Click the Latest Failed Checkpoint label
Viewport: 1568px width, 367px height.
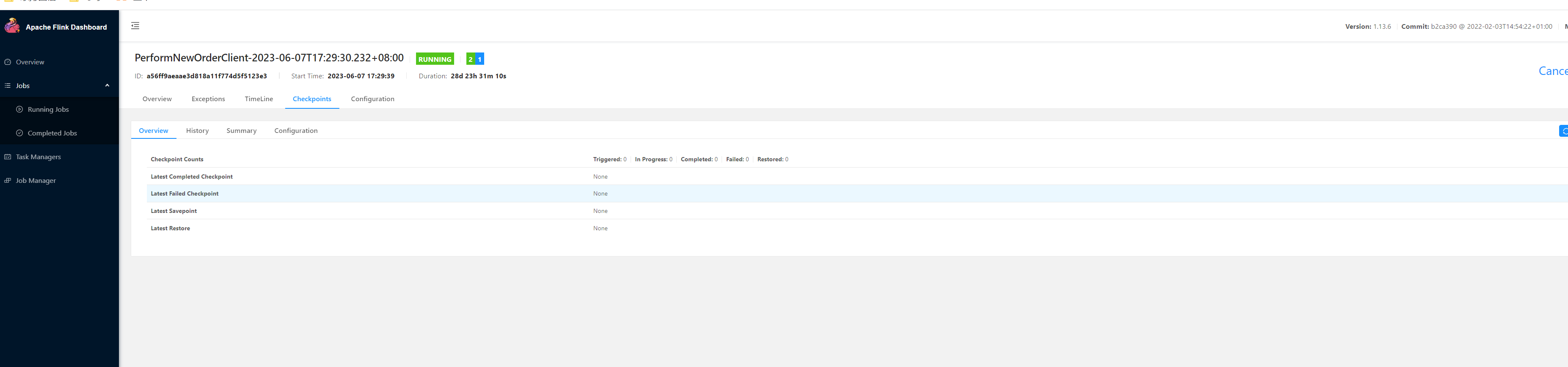click(185, 193)
